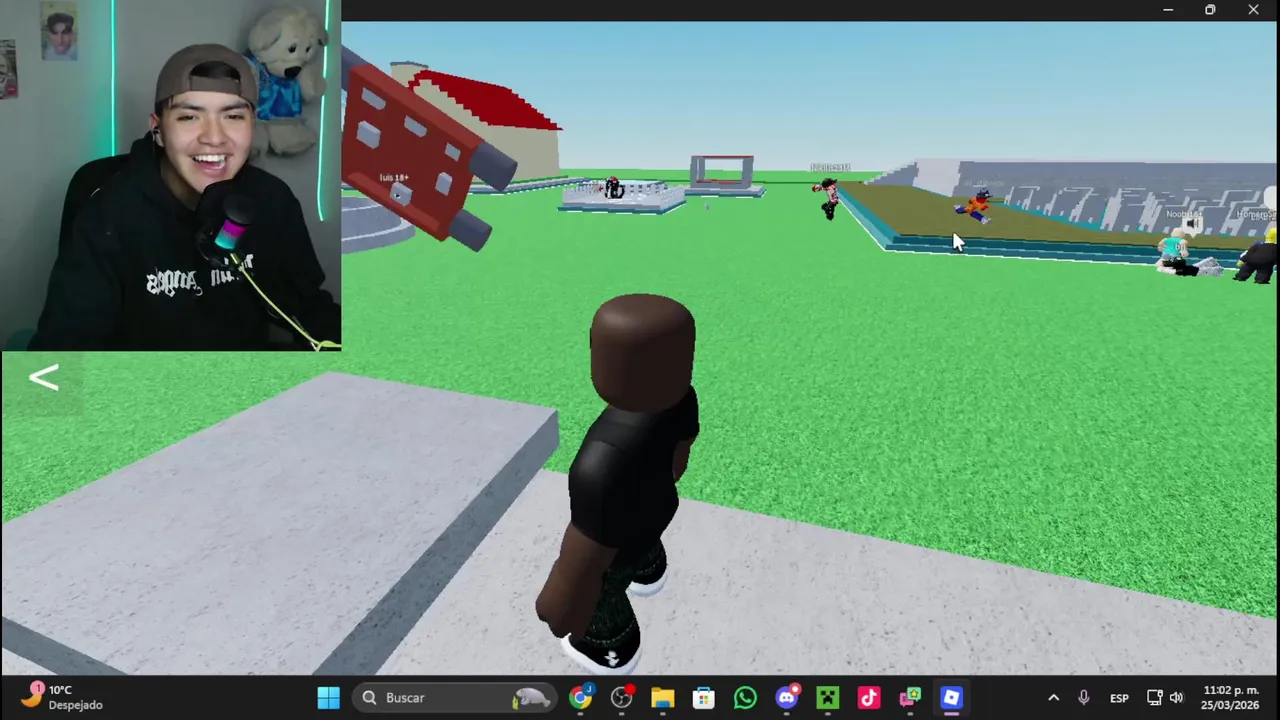Open the pink app icon left of Roblox
The height and width of the screenshot is (720, 1280).
910,697
